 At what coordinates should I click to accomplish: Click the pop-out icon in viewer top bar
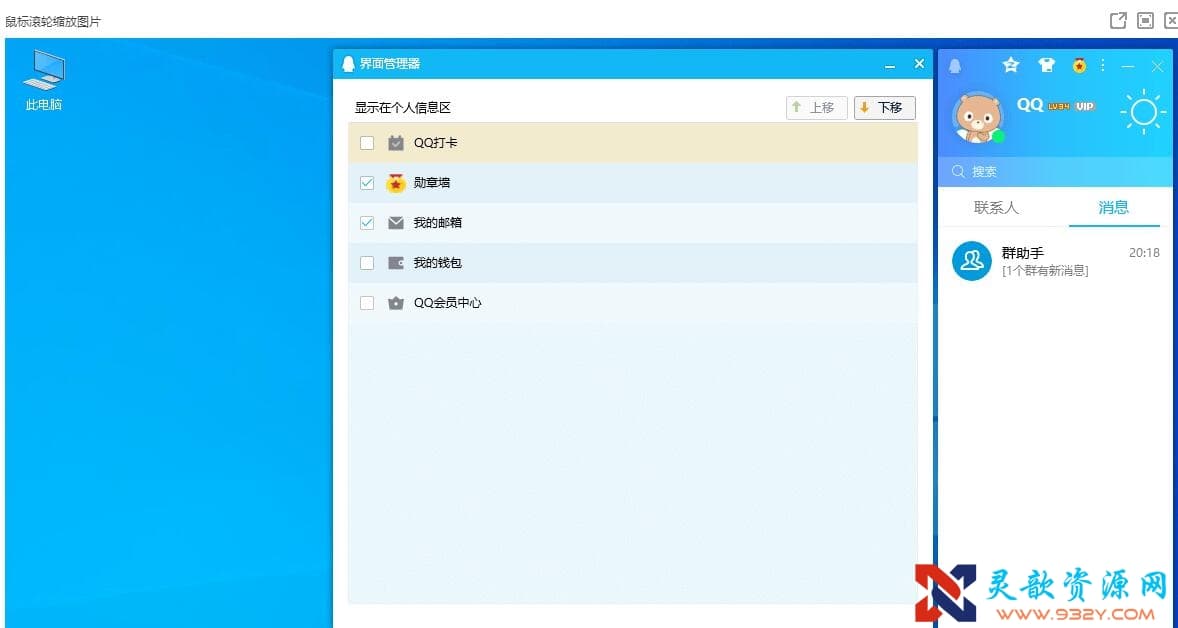(1118, 20)
